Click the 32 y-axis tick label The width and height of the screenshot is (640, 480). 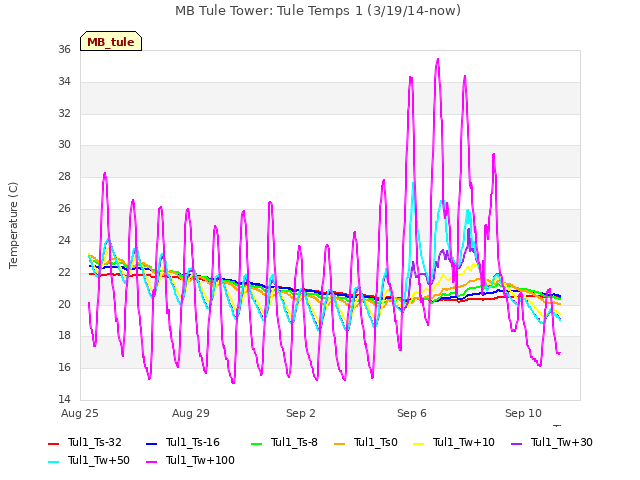[x=64, y=113]
